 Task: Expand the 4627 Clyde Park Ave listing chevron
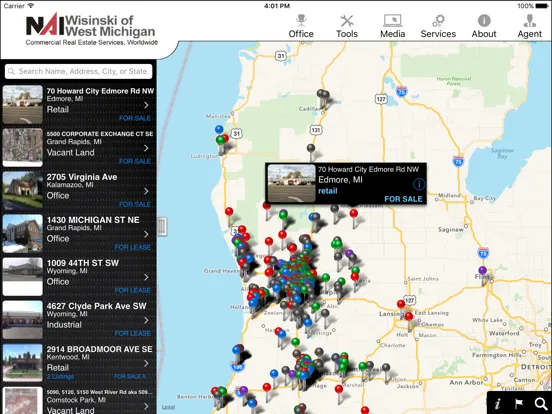[x=146, y=320]
